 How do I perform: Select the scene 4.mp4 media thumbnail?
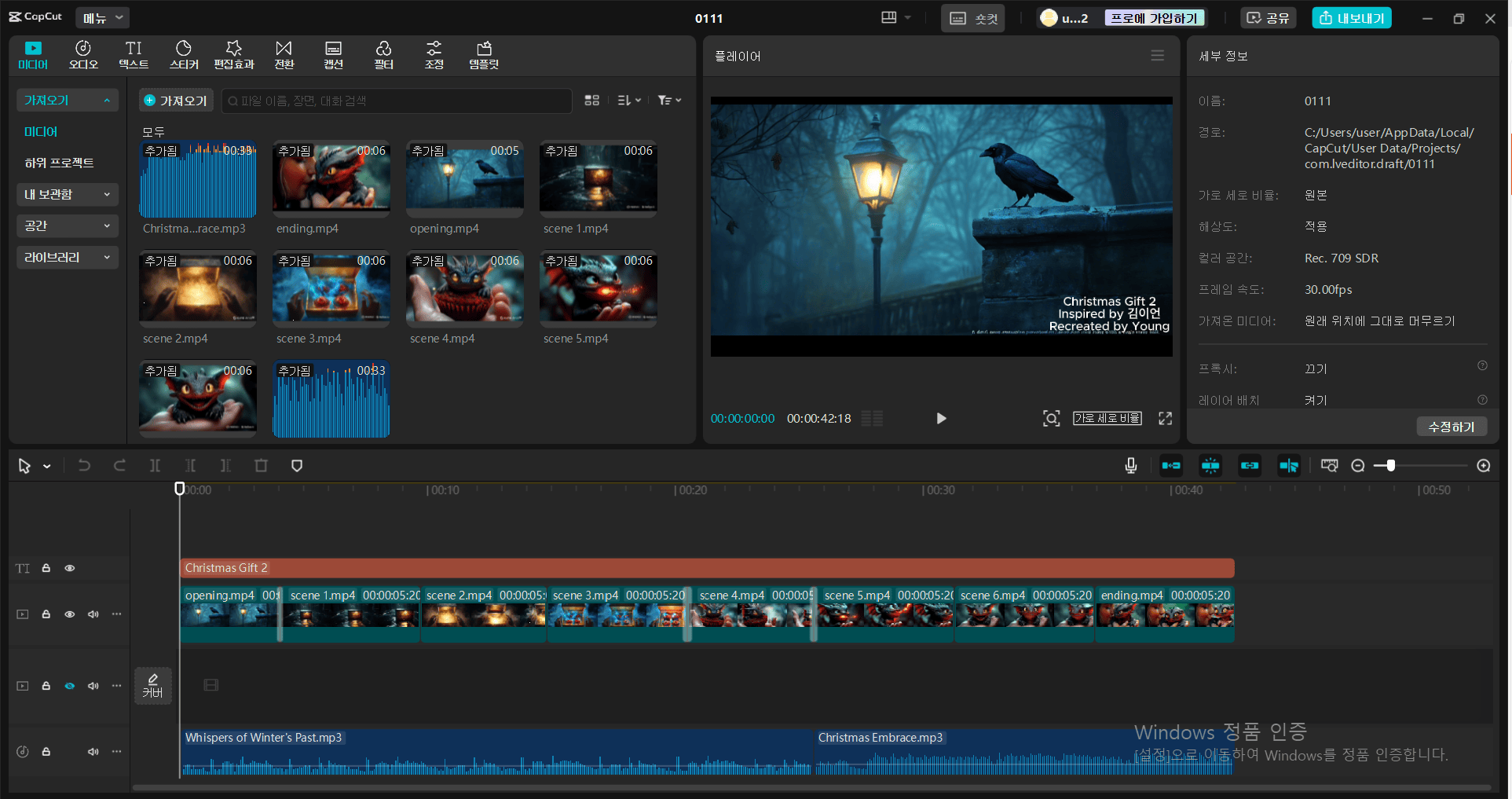point(465,288)
